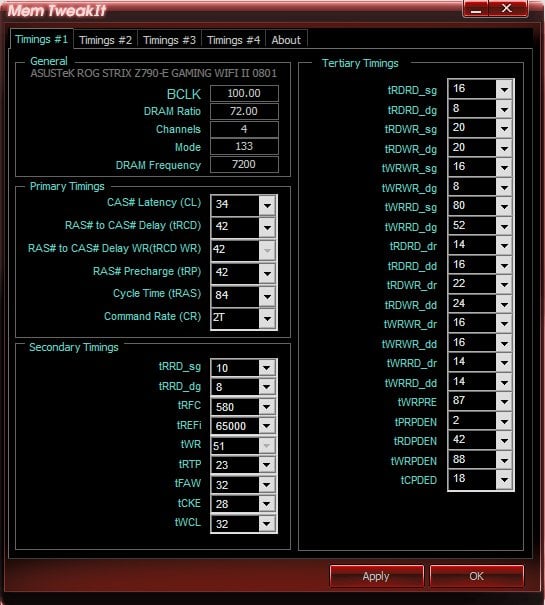Click the tWR value 51
Image resolution: width=545 pixels, height=605 pixels.
tap(235, 446)
